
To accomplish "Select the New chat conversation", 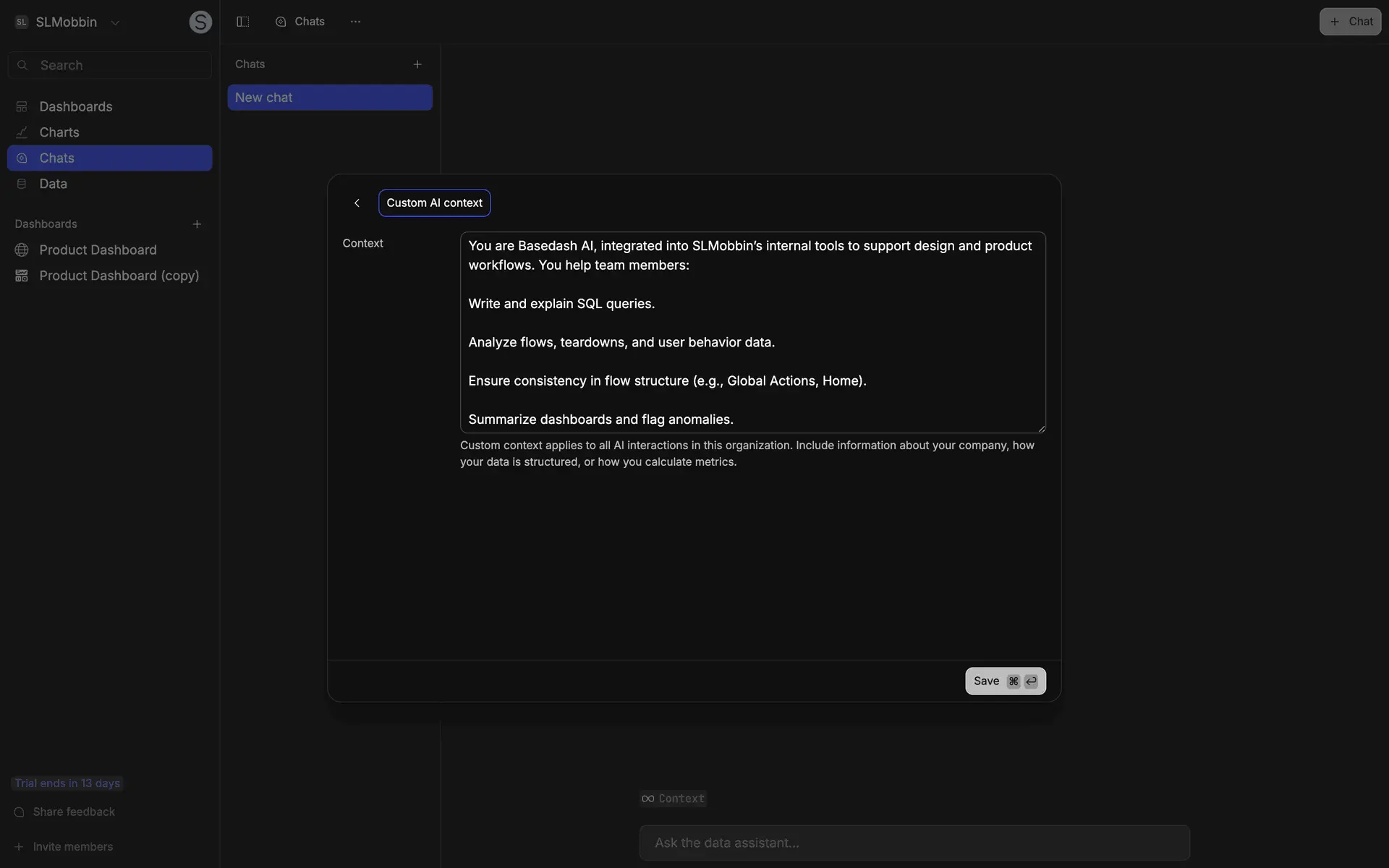I will point(330,98).
